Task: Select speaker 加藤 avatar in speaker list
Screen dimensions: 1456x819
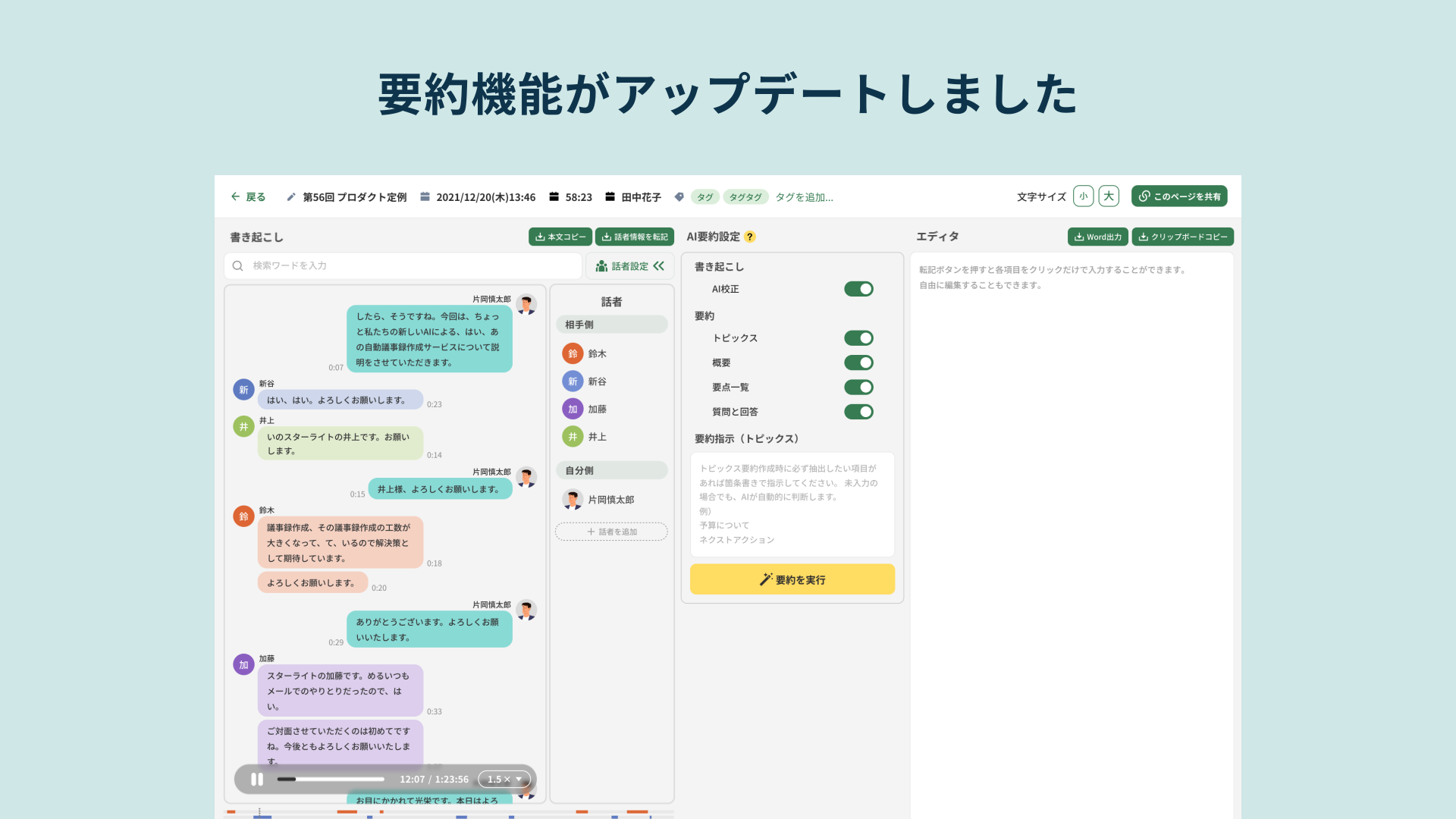Action: point(573,409)
